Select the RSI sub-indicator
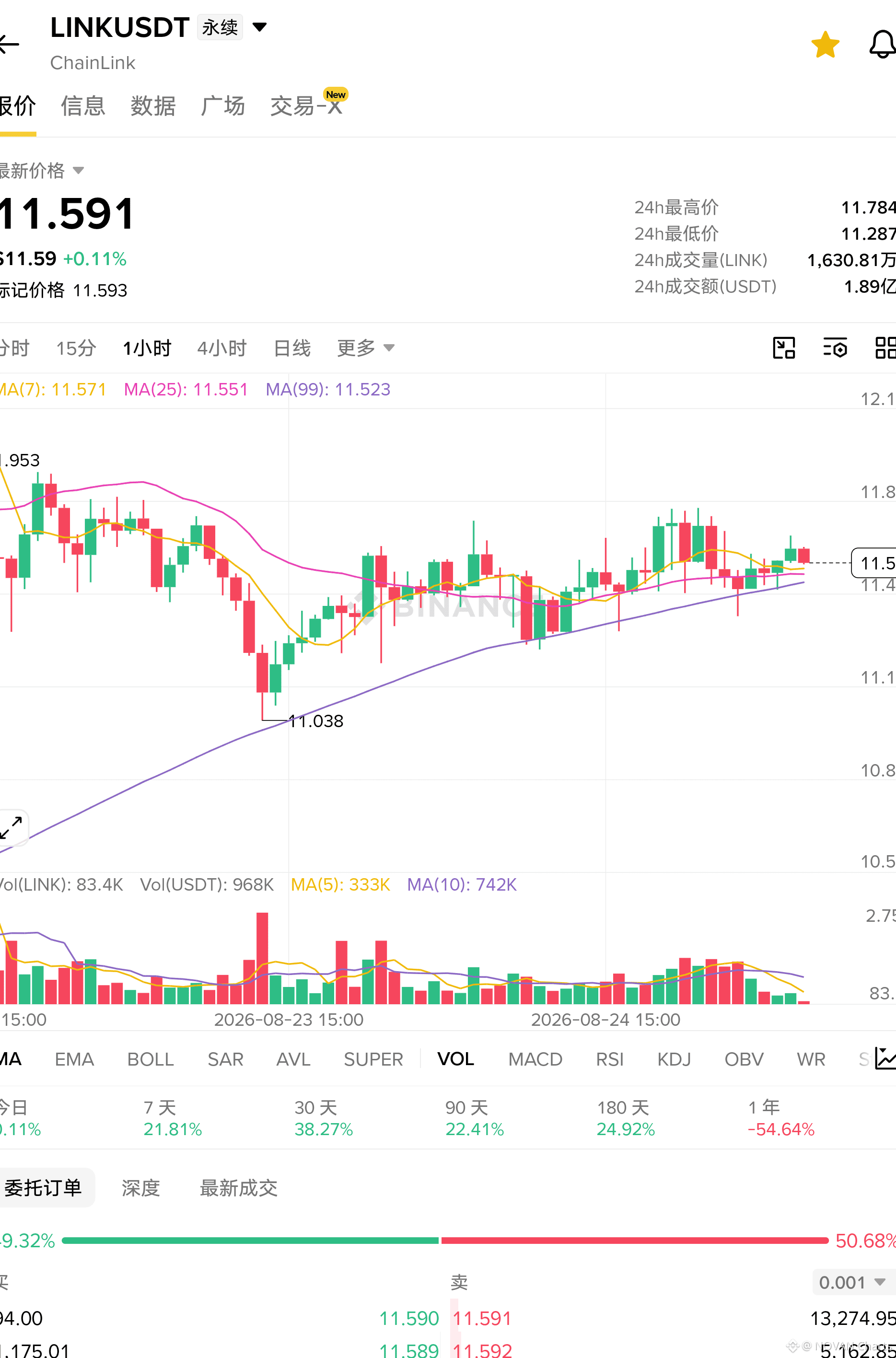896x1358 pixels. click(610, 1059)
